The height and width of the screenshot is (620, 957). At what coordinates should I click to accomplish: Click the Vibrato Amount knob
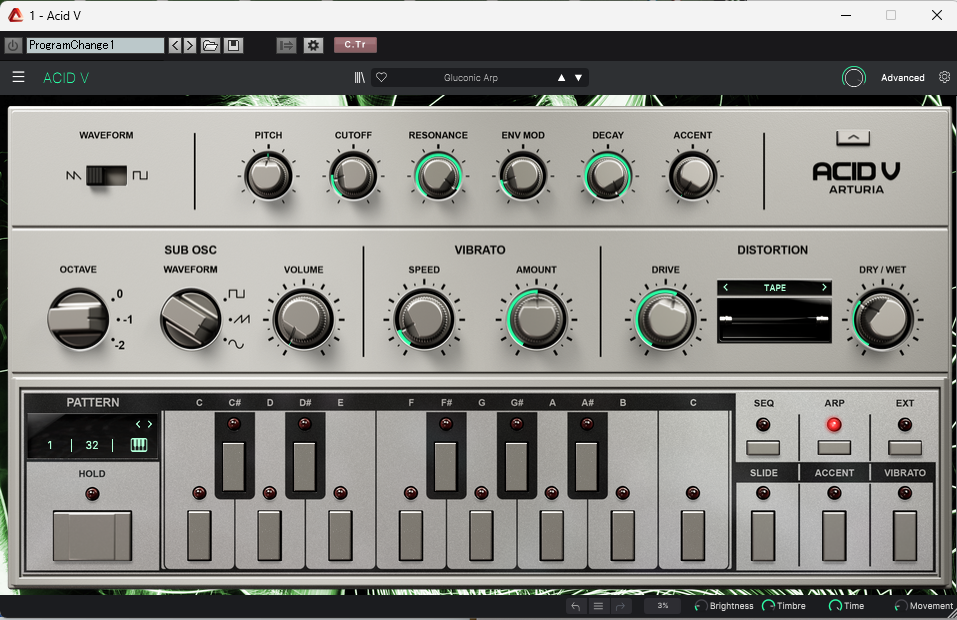(x=536, y=319)
